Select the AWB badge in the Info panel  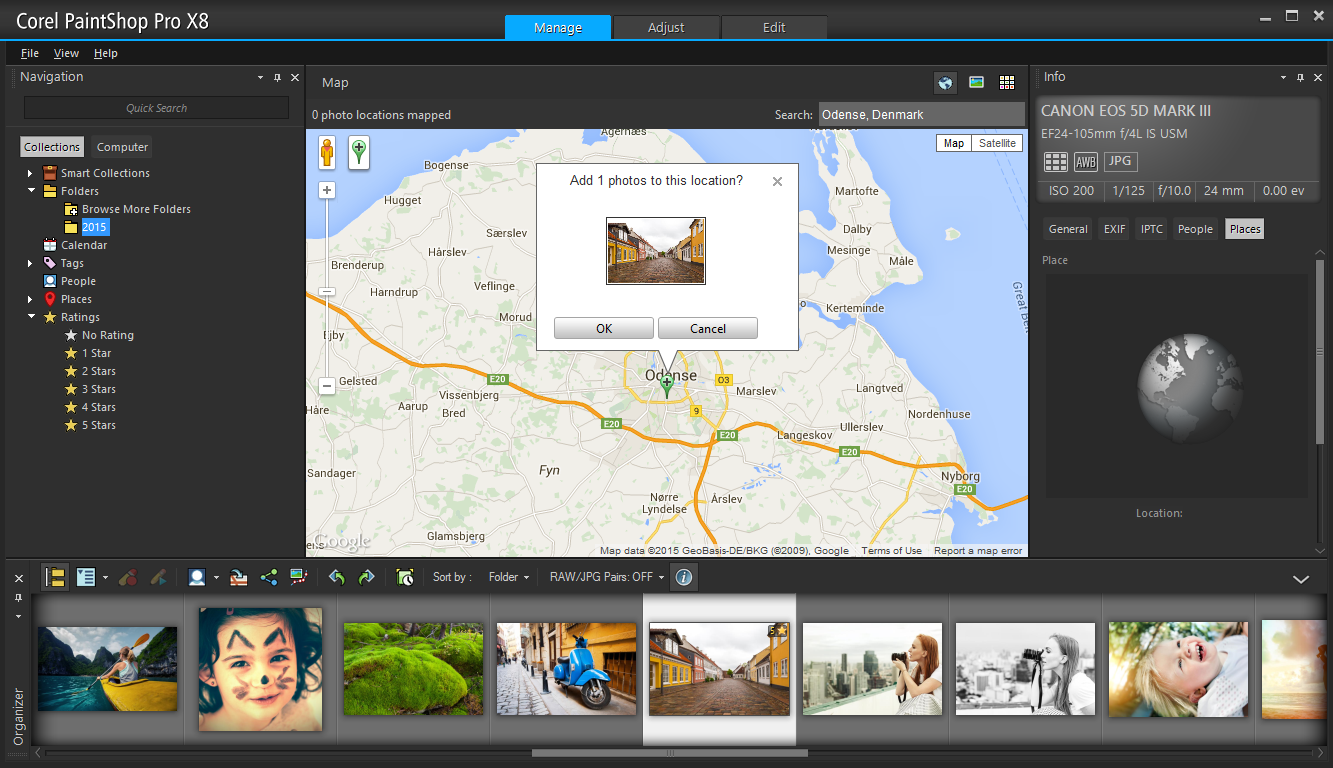pyautogui.click(x=1085, y=161)
